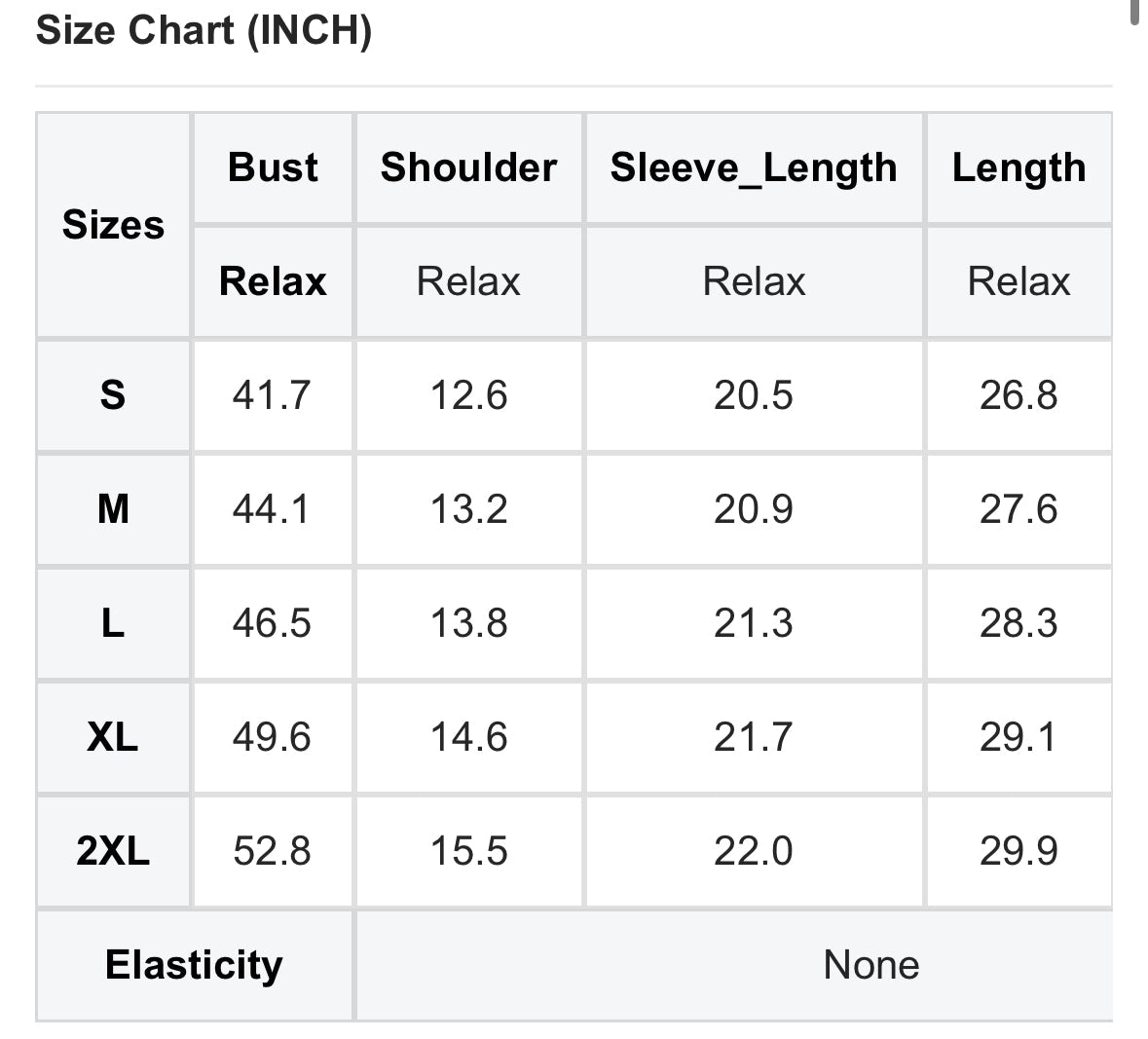Image resolution: width=1148 pixels, height=1039 pixels.
Task: Click the bold Relax cell under Bust
Action: coord(273,281)
